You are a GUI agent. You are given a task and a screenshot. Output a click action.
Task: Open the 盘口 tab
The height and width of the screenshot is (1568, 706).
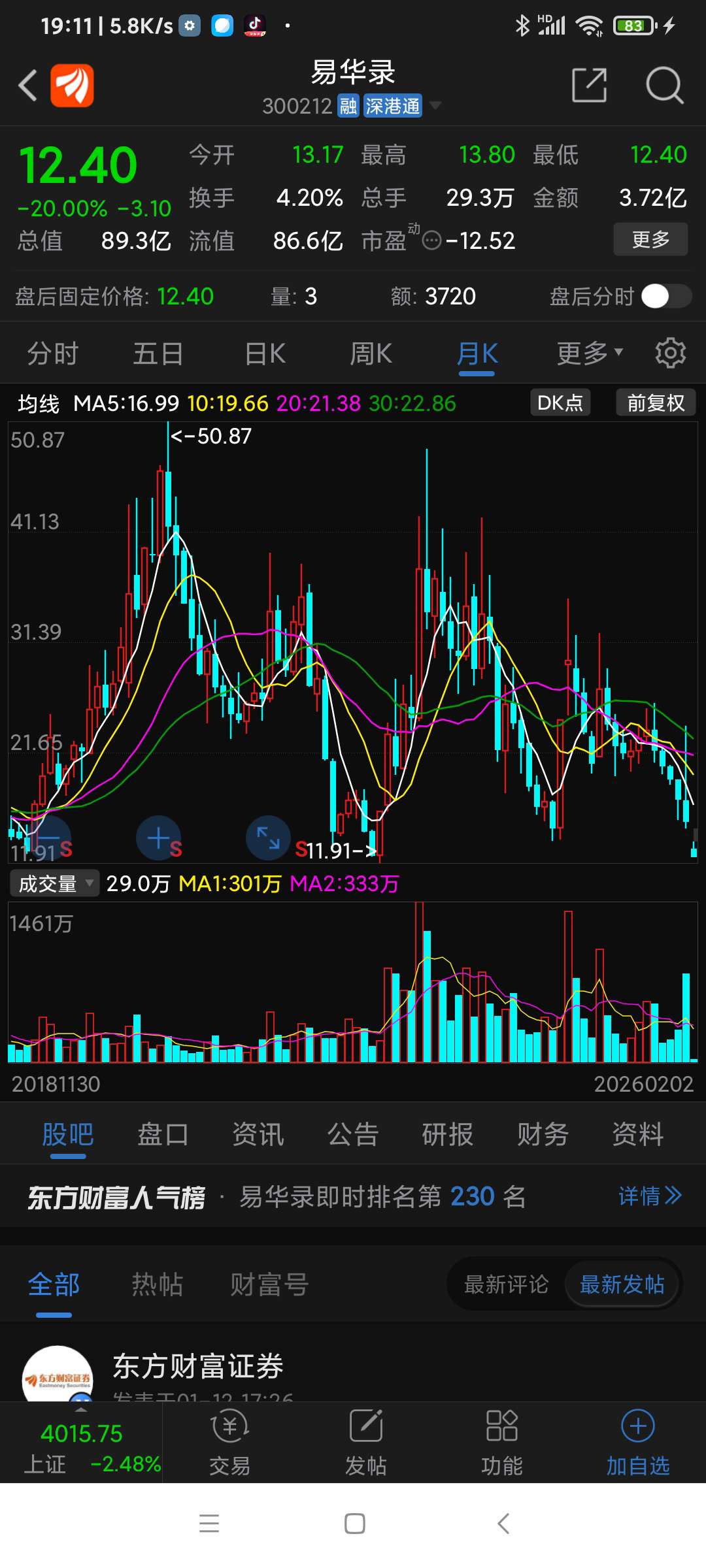coord(163,1134)
